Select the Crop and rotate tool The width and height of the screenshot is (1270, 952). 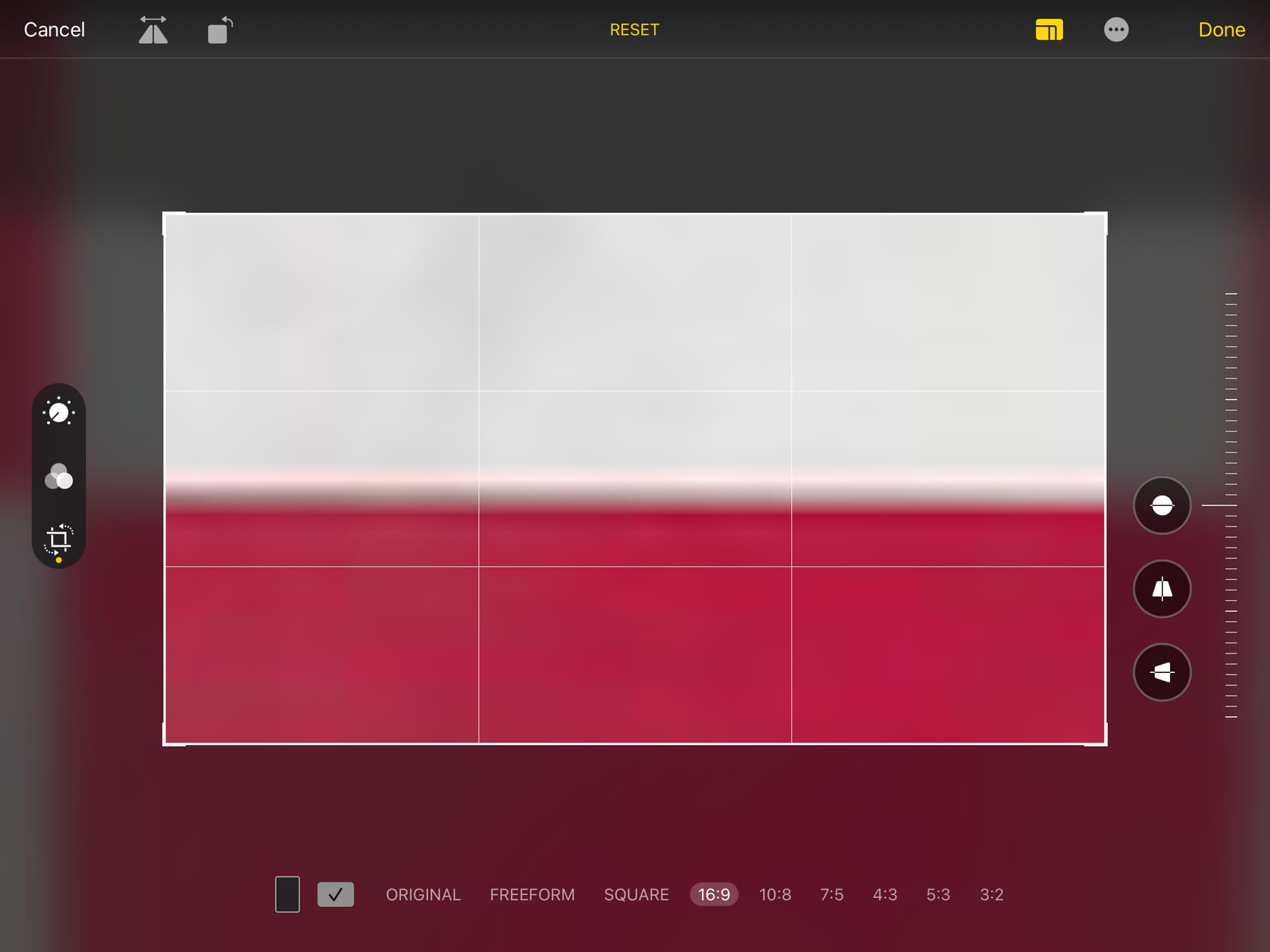tap(59, 539)
